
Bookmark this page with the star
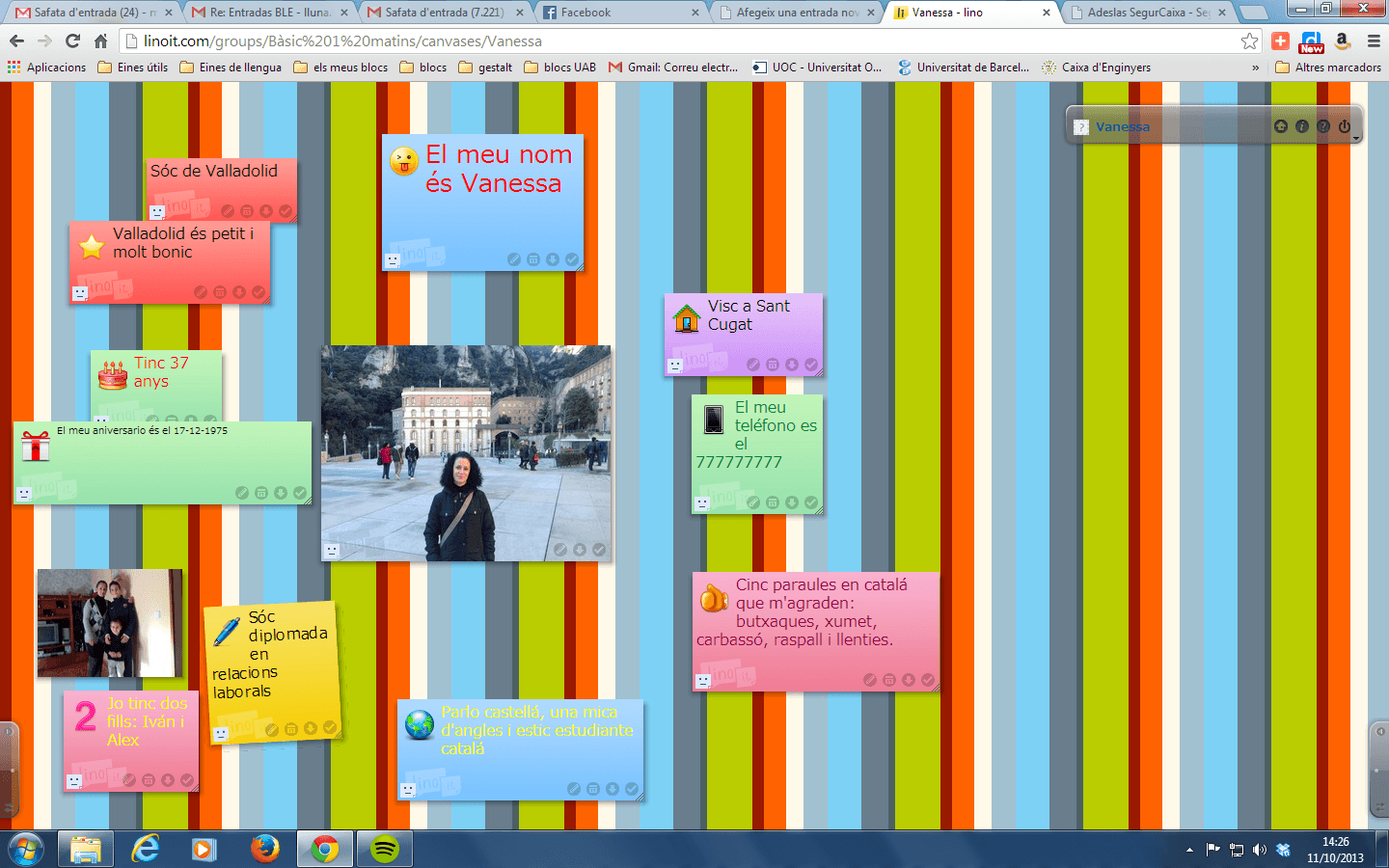[1249, 41]
